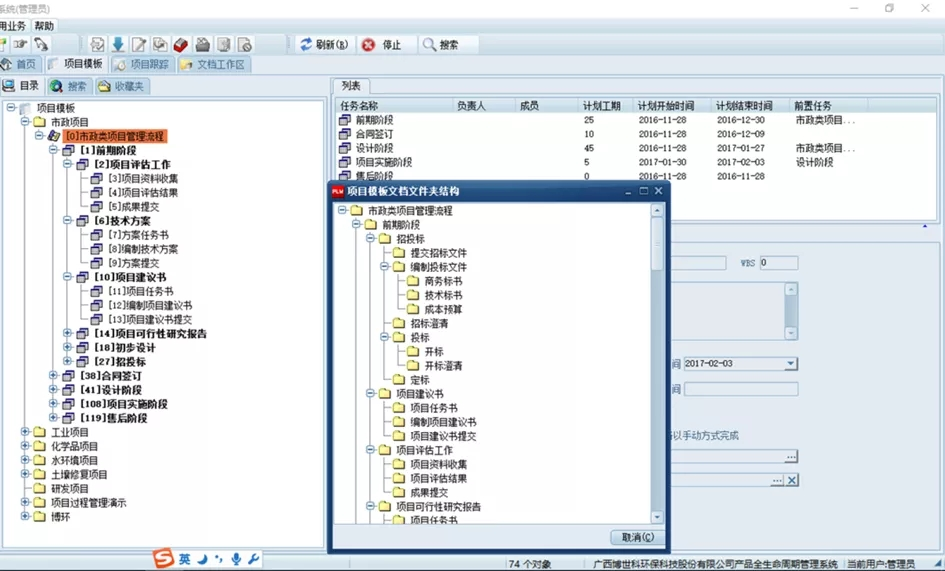Click the Sogou input method S icon
This screenshot has width=945, height=571.
pos(163,559)
